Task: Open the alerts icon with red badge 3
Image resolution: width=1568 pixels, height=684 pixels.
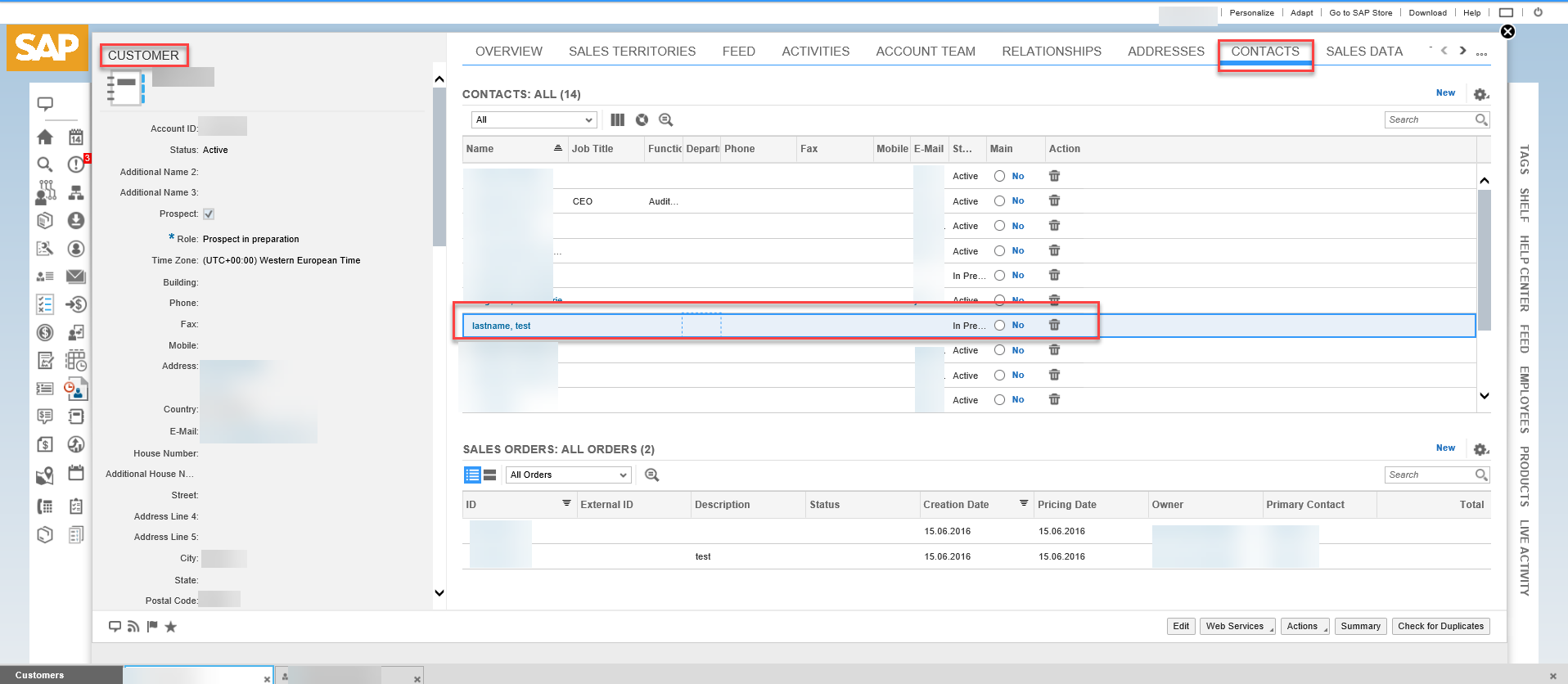Action: coord(76,164)
